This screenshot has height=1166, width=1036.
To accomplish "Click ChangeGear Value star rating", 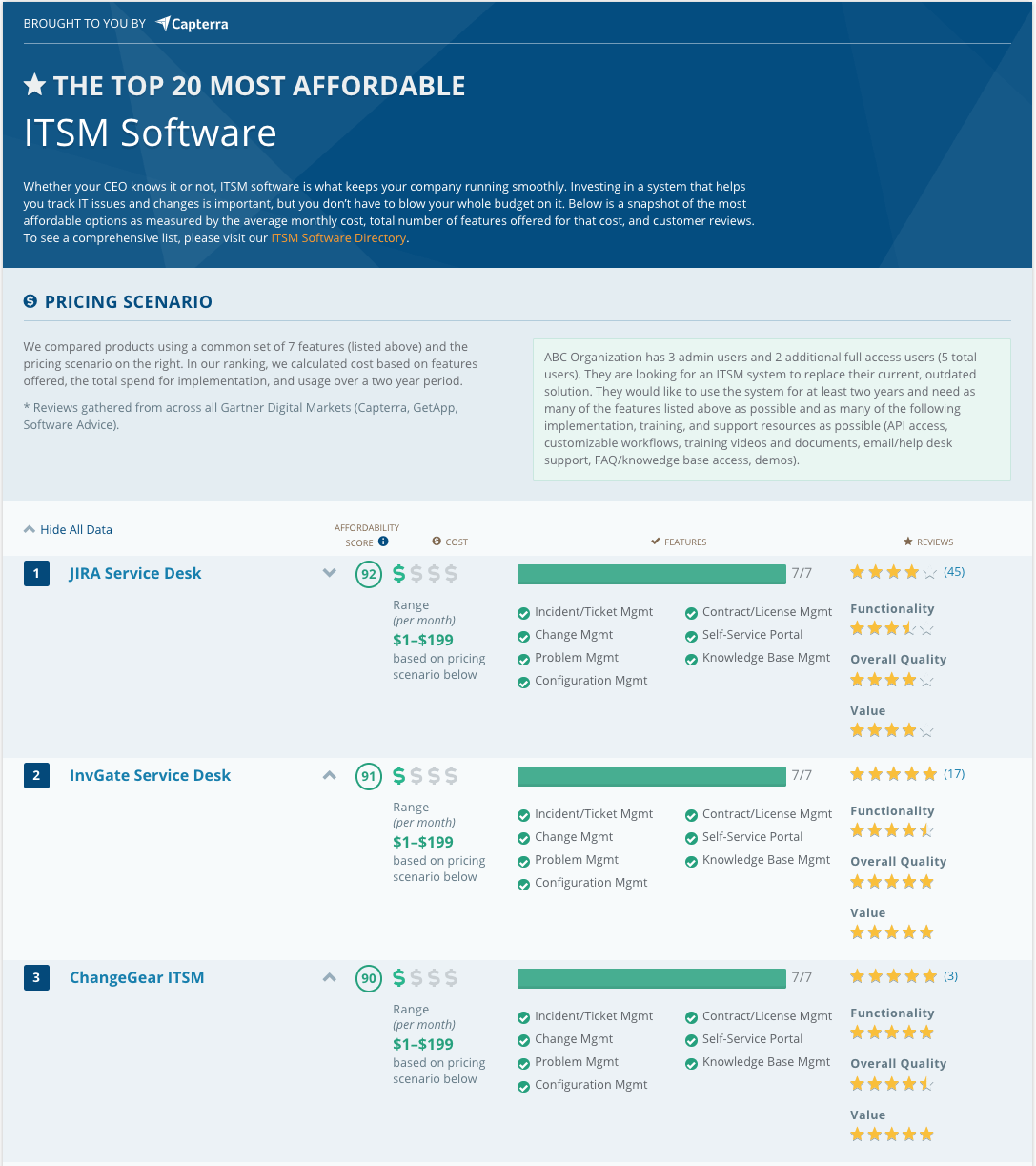I will click(x=892, y=1135).
